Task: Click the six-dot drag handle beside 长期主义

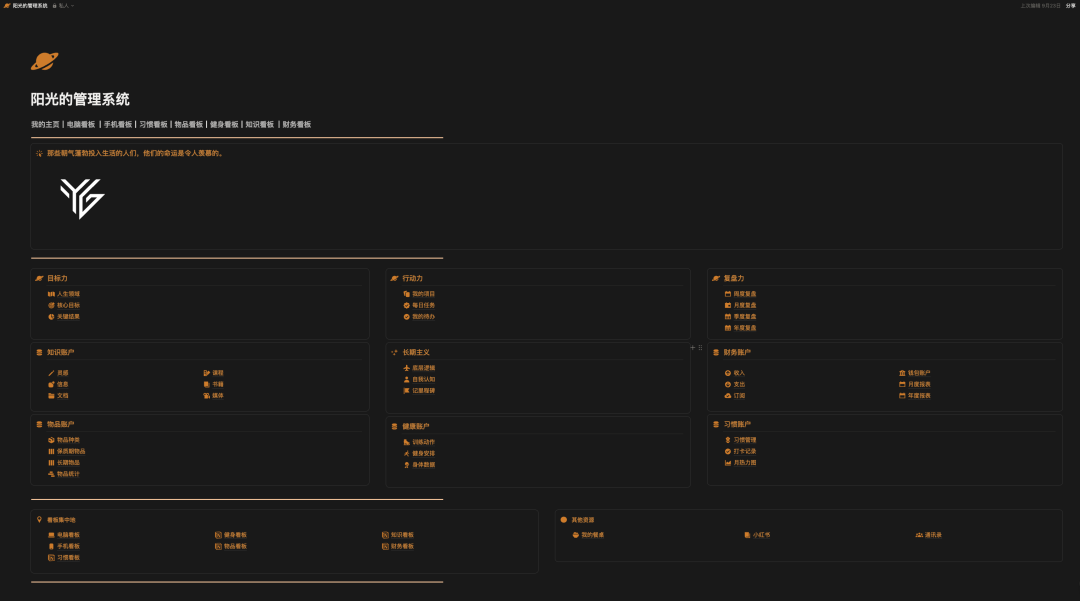Action: point(700,348)
